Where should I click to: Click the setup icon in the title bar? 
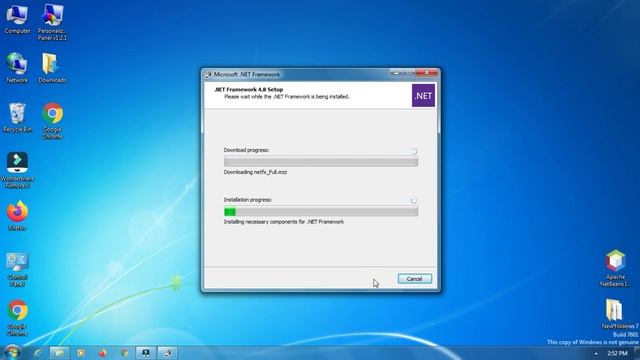click(208, 75)
